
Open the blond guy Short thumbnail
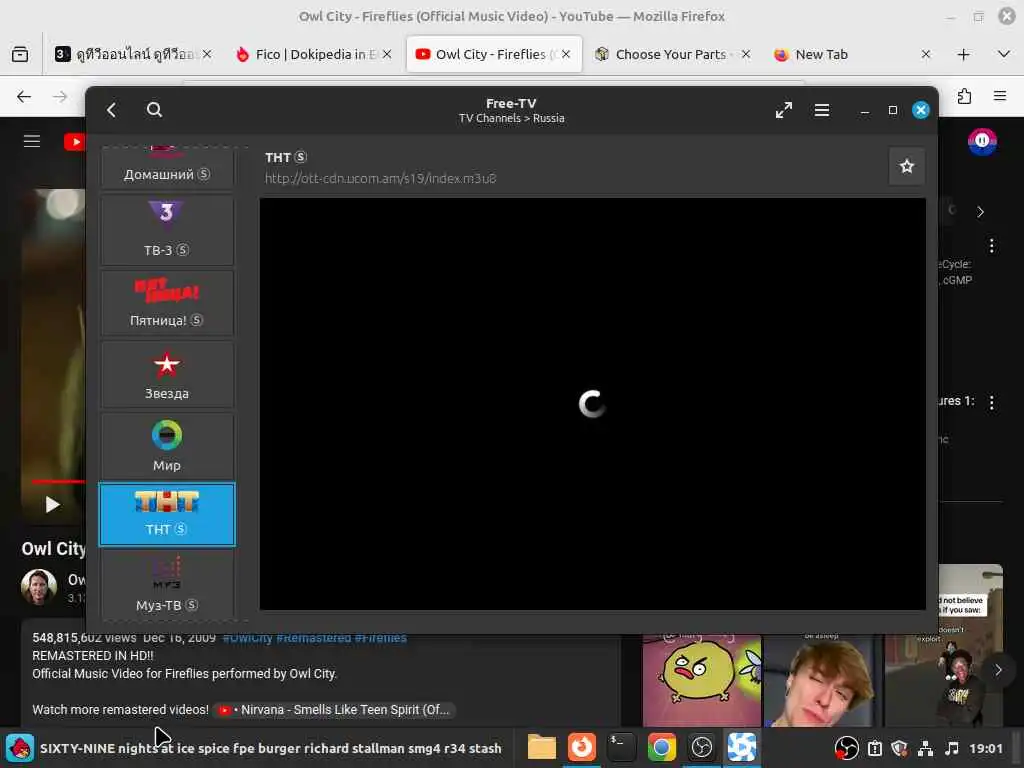tap(823, 679)
